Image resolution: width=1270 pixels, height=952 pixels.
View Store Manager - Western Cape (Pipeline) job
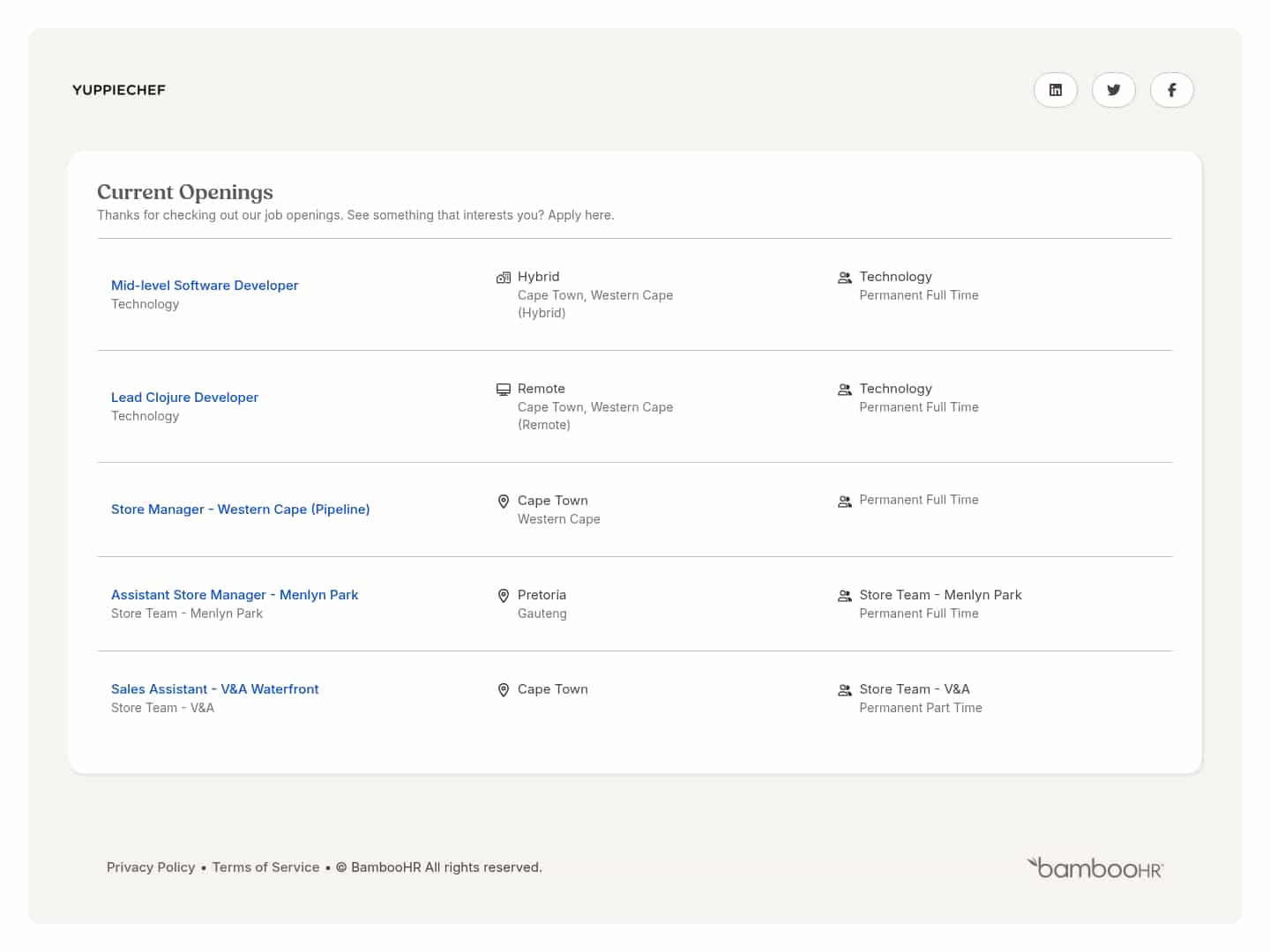(x=240, y=509)
